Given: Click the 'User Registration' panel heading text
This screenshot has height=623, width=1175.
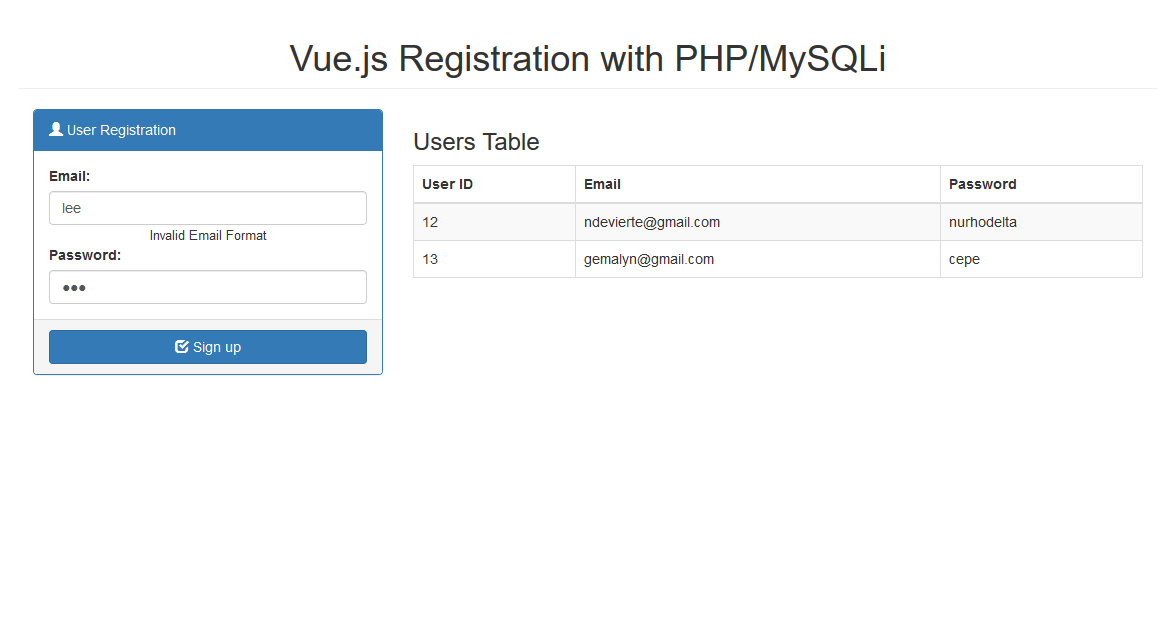Looking at the screenshot, I should click(x=121, y=130).
